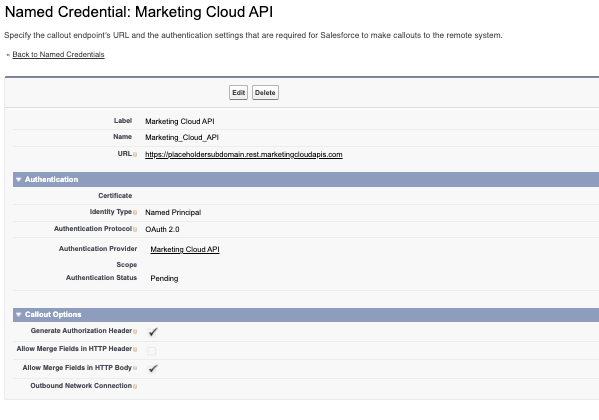Click the 'Identity Type' field label
The height and width of the screenshot is (420, 599).
click(x=111, y=212)
